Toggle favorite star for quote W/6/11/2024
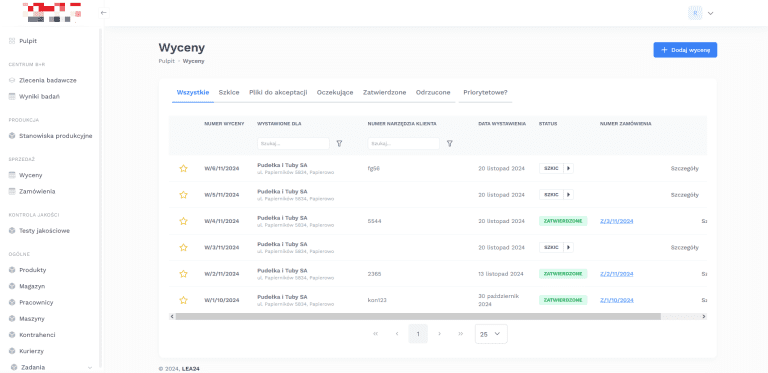The width and height of the screenshot is (768, 373). (x=183, y=168)
